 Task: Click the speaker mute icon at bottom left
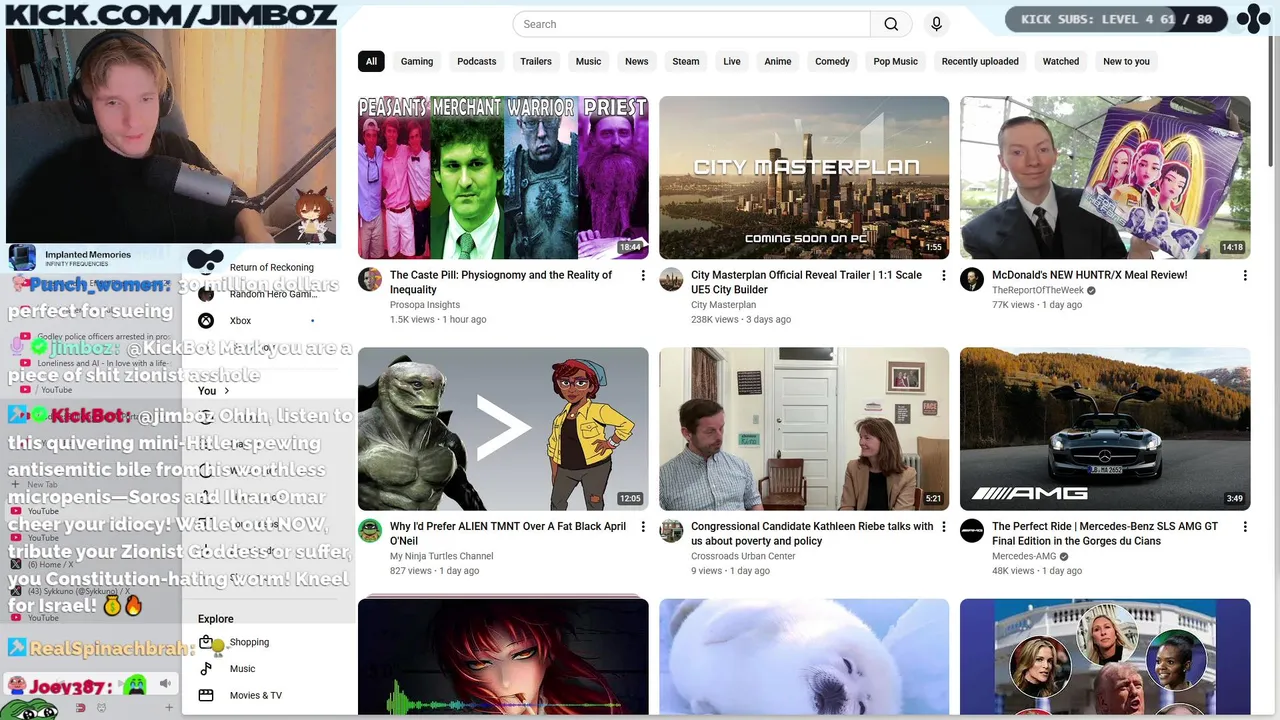(165, 684)
